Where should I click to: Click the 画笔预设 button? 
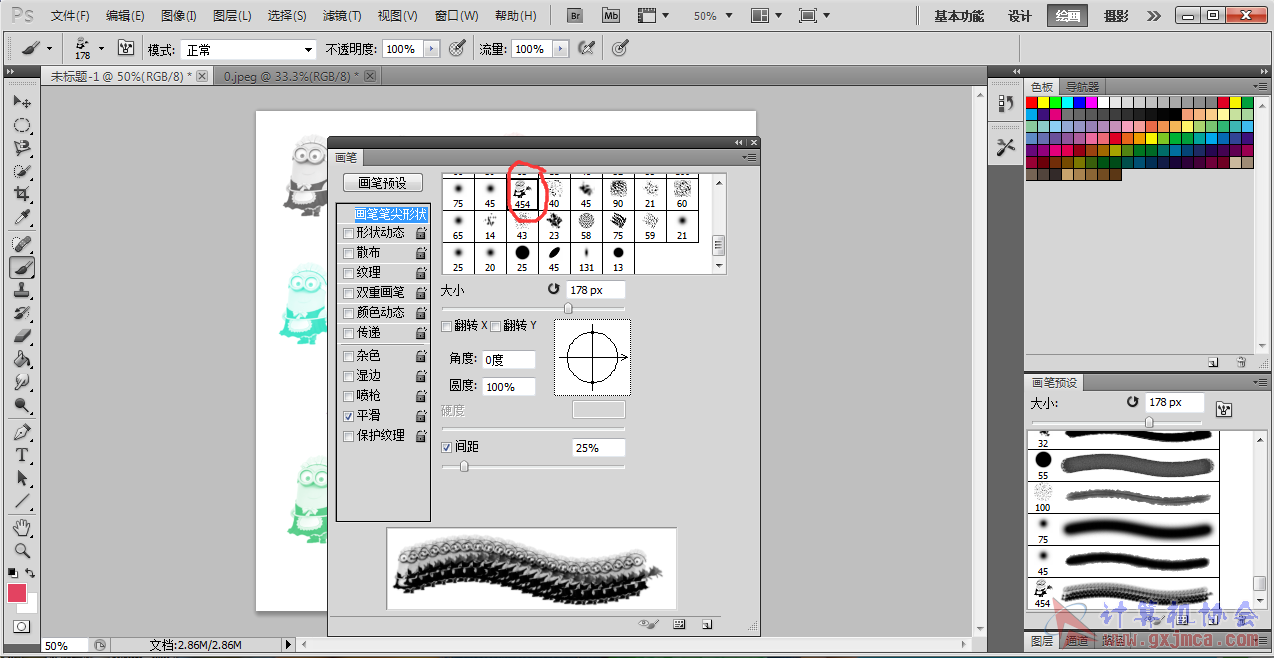(x=383, y=183)
